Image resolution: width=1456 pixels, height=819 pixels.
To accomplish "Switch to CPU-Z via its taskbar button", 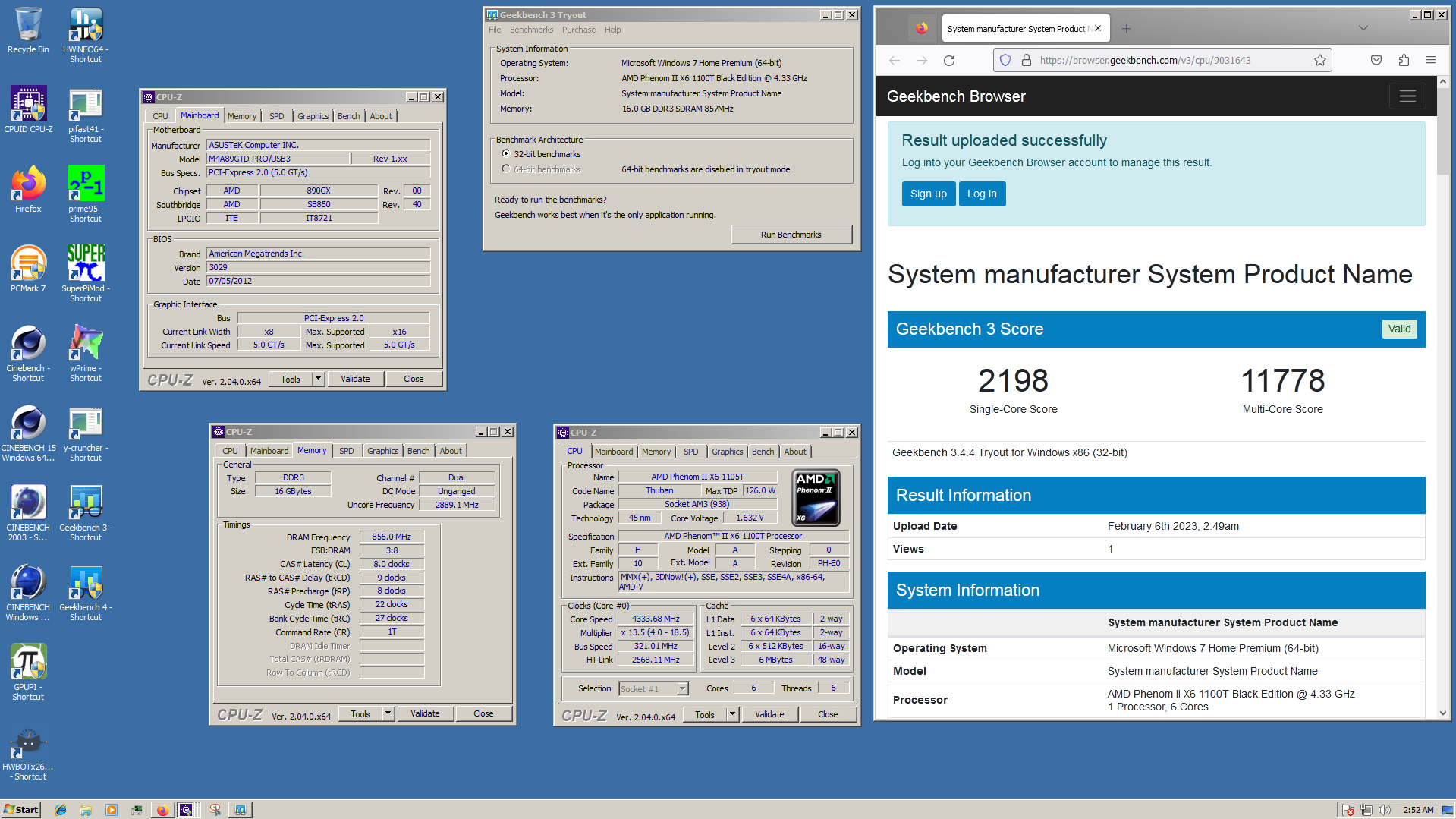I will point(187,810).
